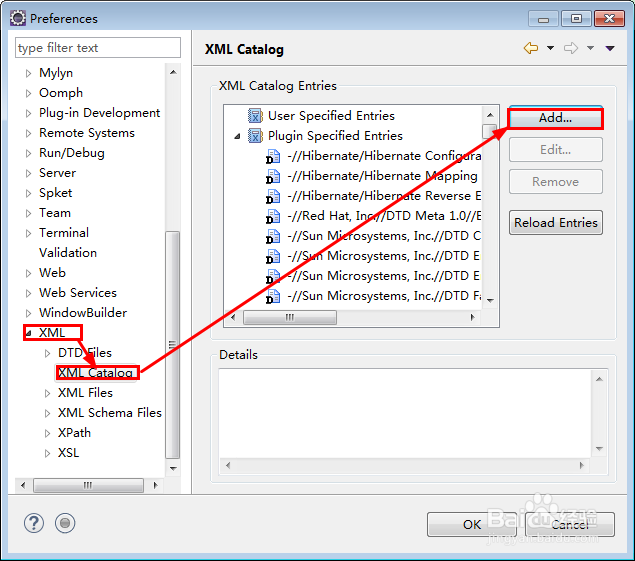Screen dimensions: 635x561
Task: Click the preferences tree scroll up arrow
Action: click(x=173, y=72)
